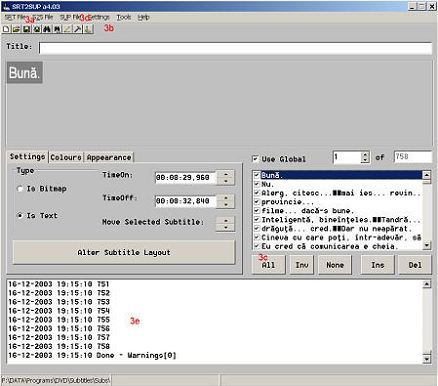Click inside the Title input field
Screen dimensions: 438x386
pos(235,48)
